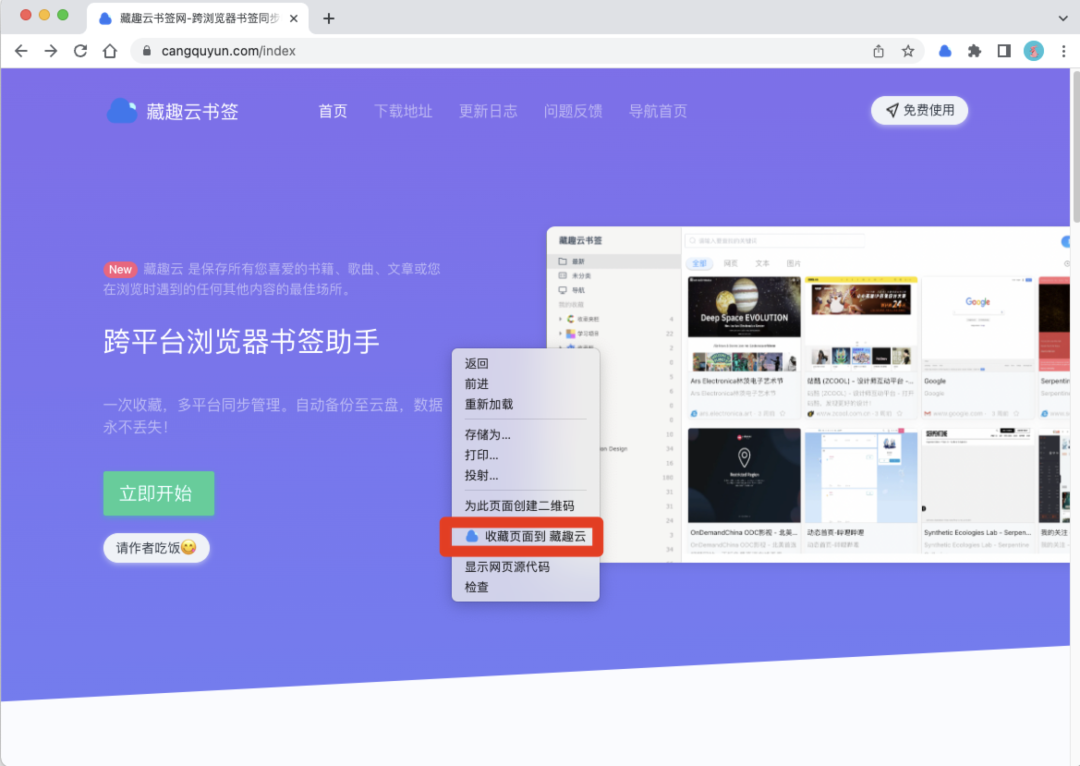Expand the 学习 folder in the preview sidebar

tap(560, 334)
